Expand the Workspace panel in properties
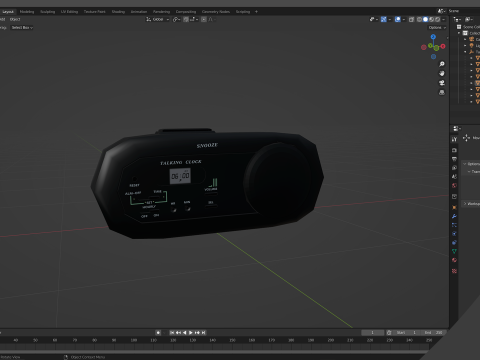Screen dimensions: 480x360 (x=465, y=203)
